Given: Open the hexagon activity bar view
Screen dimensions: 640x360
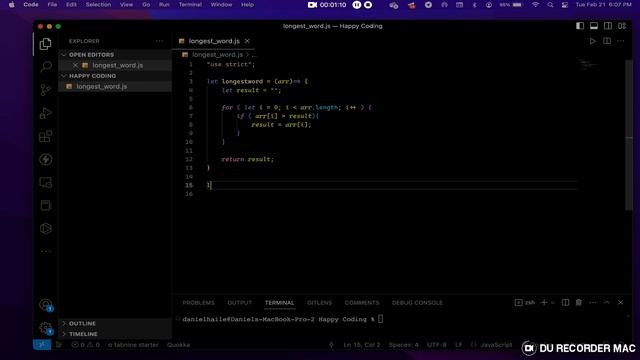Looking at the screenshot, I should pos(45,229).
